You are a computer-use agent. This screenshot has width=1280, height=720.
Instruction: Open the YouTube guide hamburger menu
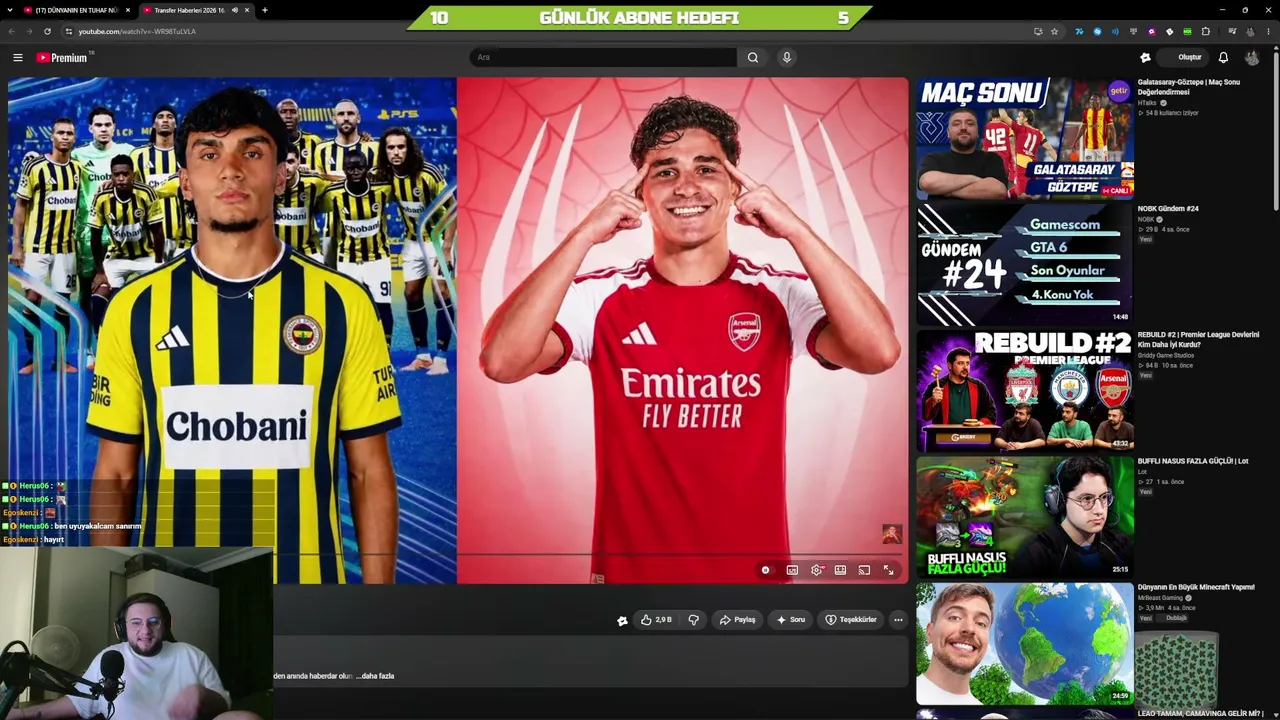(x=17, y=57)
